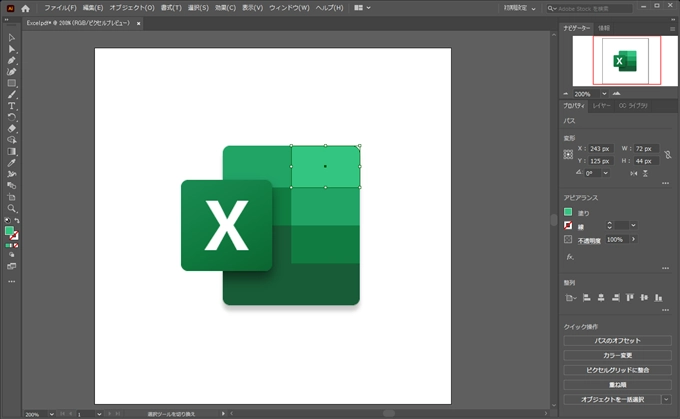Click vertical align top icon

pos(630,298)
